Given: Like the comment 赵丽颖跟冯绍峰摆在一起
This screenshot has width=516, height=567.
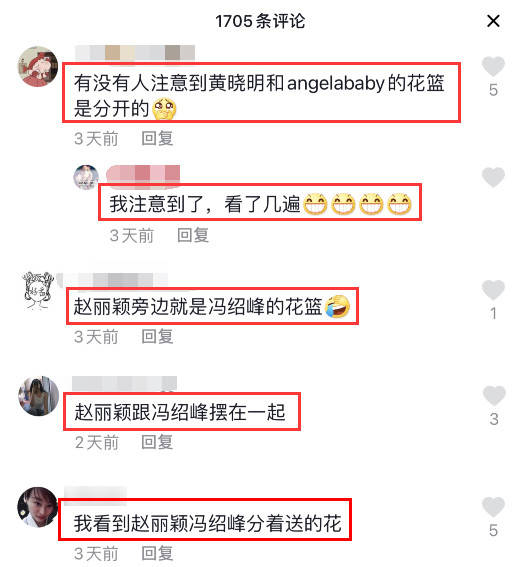Looking at the screenshot, I should click(x=494, y=395).
